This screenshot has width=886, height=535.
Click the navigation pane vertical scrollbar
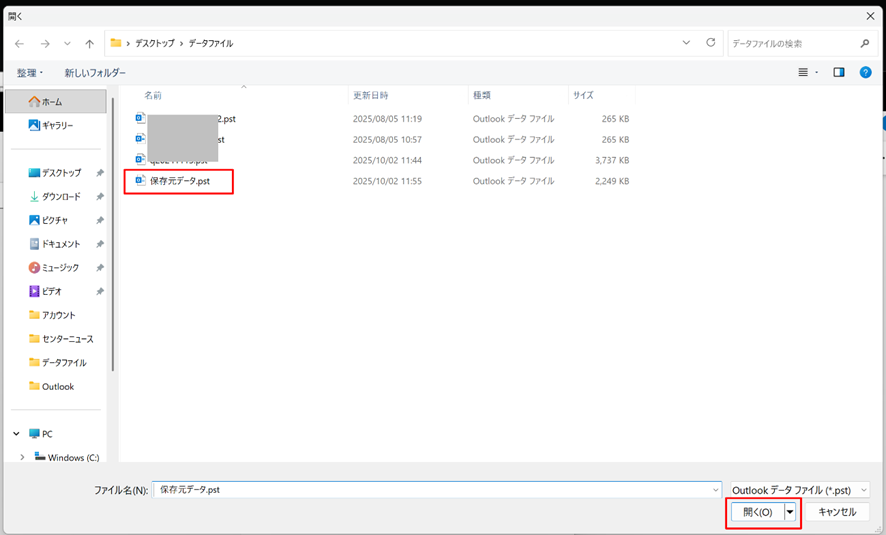click(112, 230)
